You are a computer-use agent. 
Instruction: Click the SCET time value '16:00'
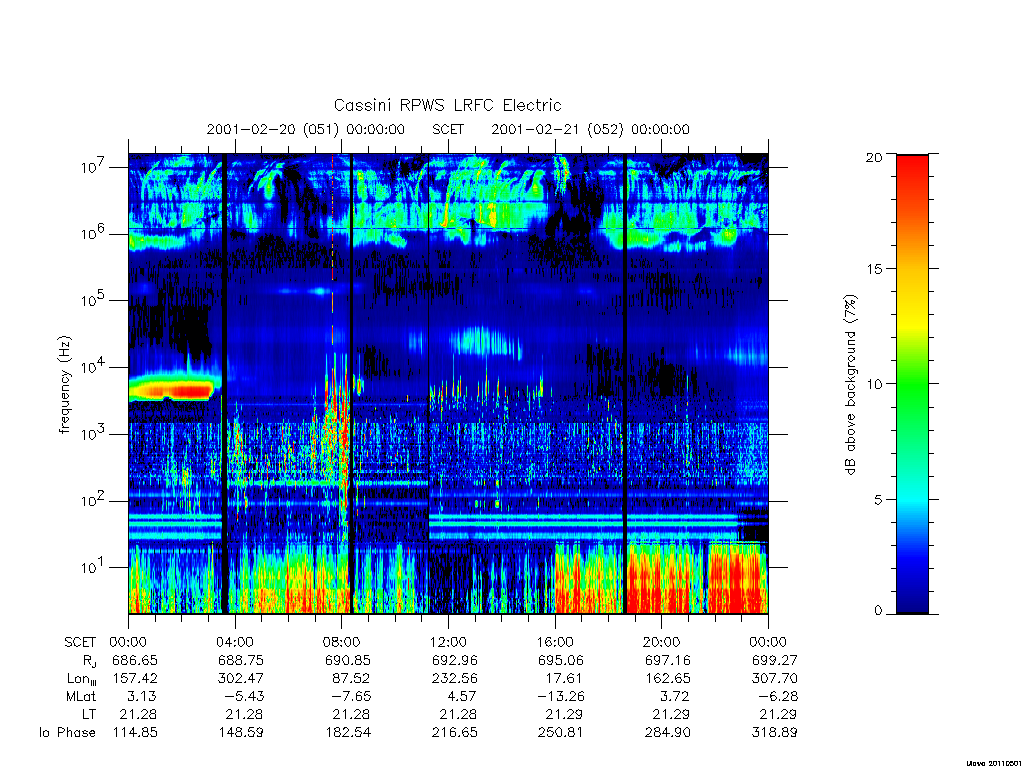pos(555,642)
